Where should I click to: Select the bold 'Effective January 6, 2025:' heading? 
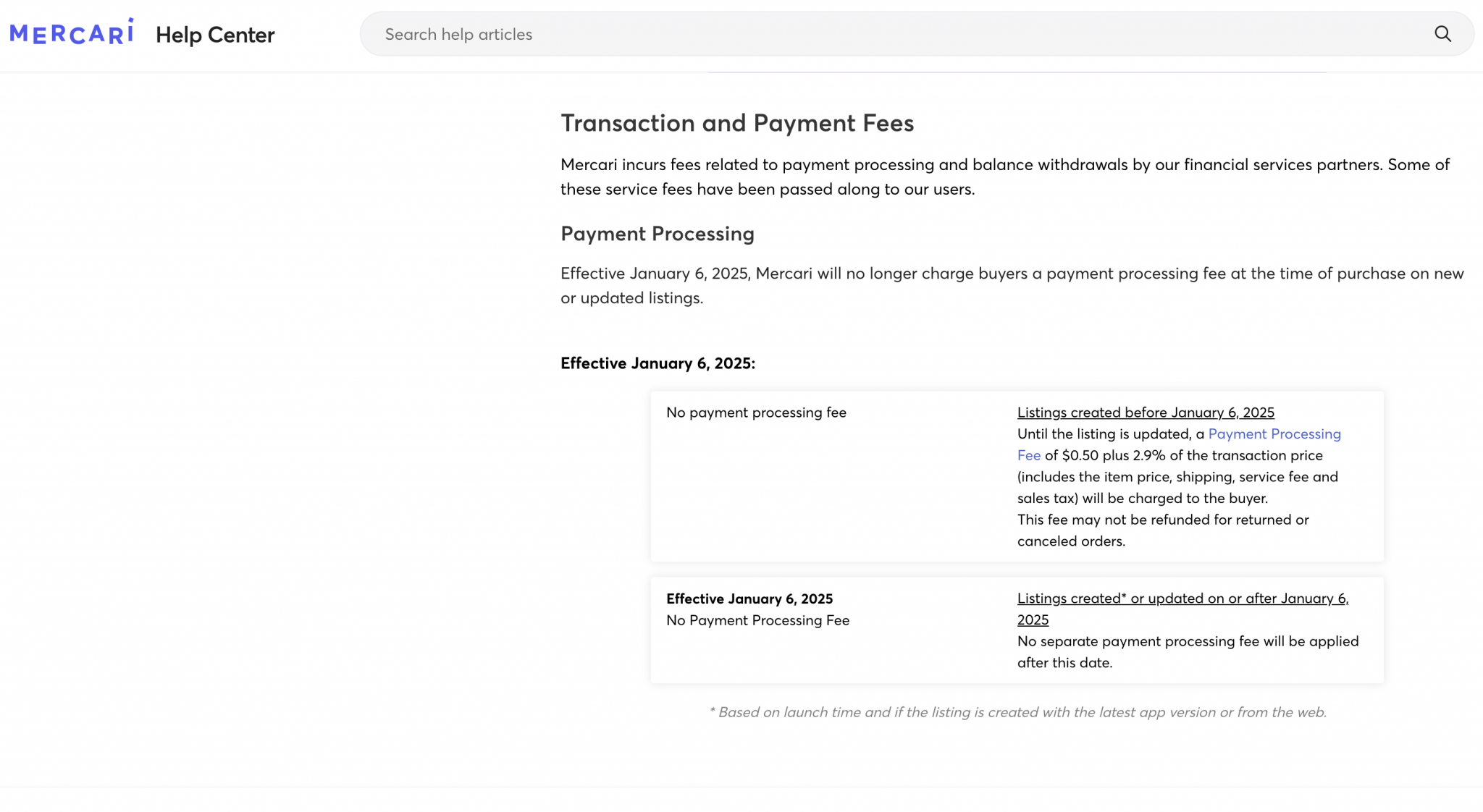(x=658, y=363)
